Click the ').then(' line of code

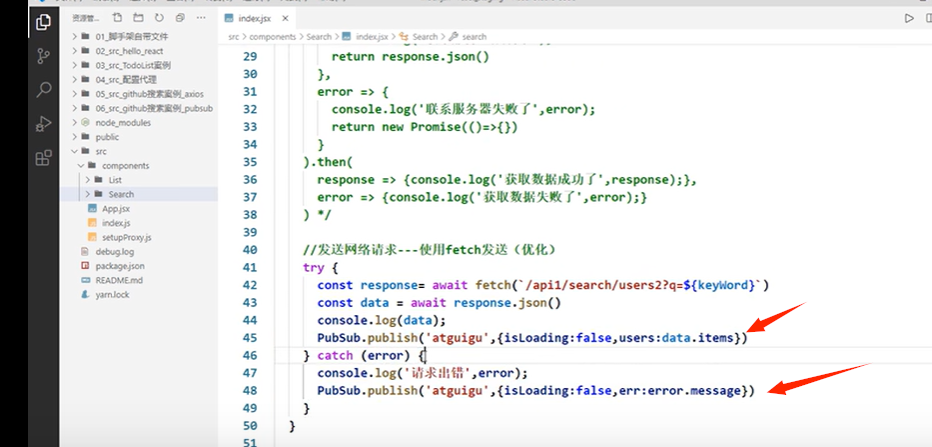point(328,162)
